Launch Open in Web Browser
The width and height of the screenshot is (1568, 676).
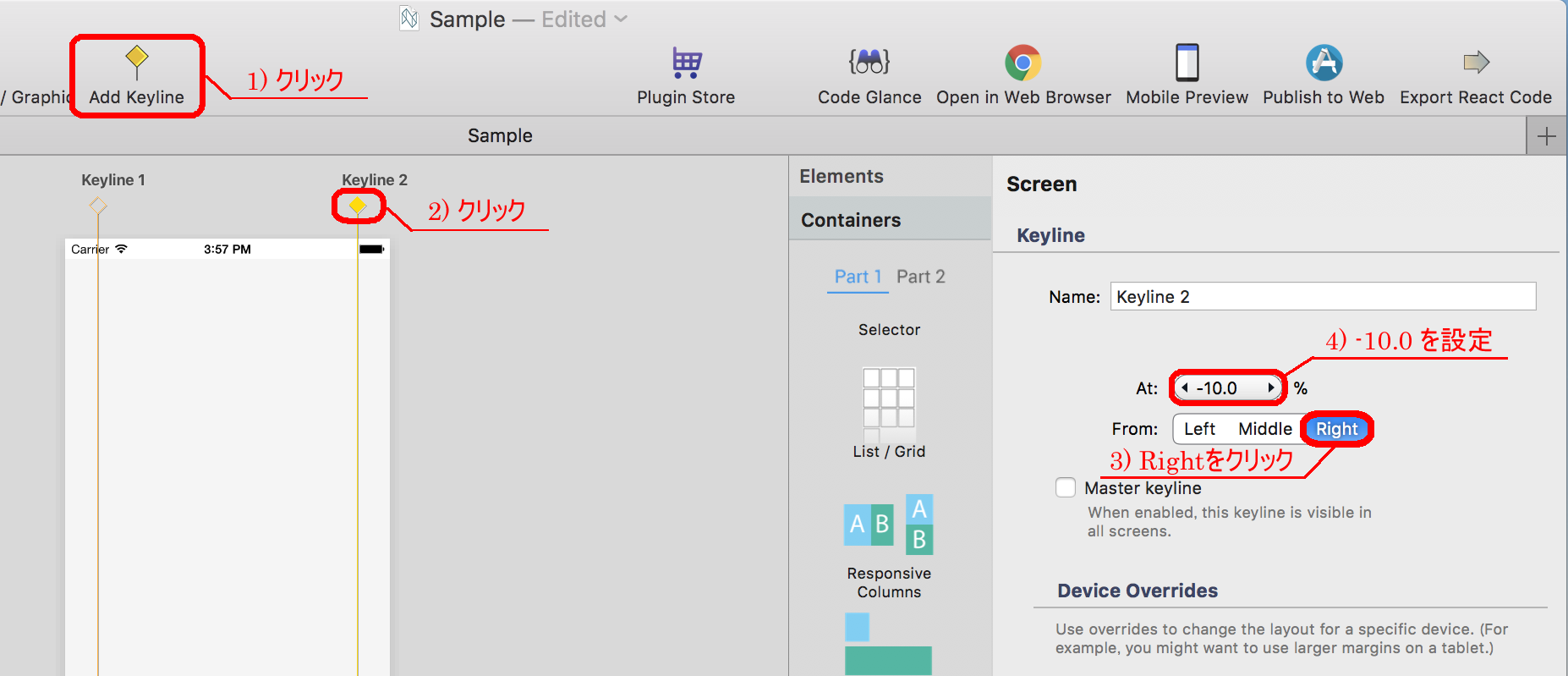[x=1022, y=63]
